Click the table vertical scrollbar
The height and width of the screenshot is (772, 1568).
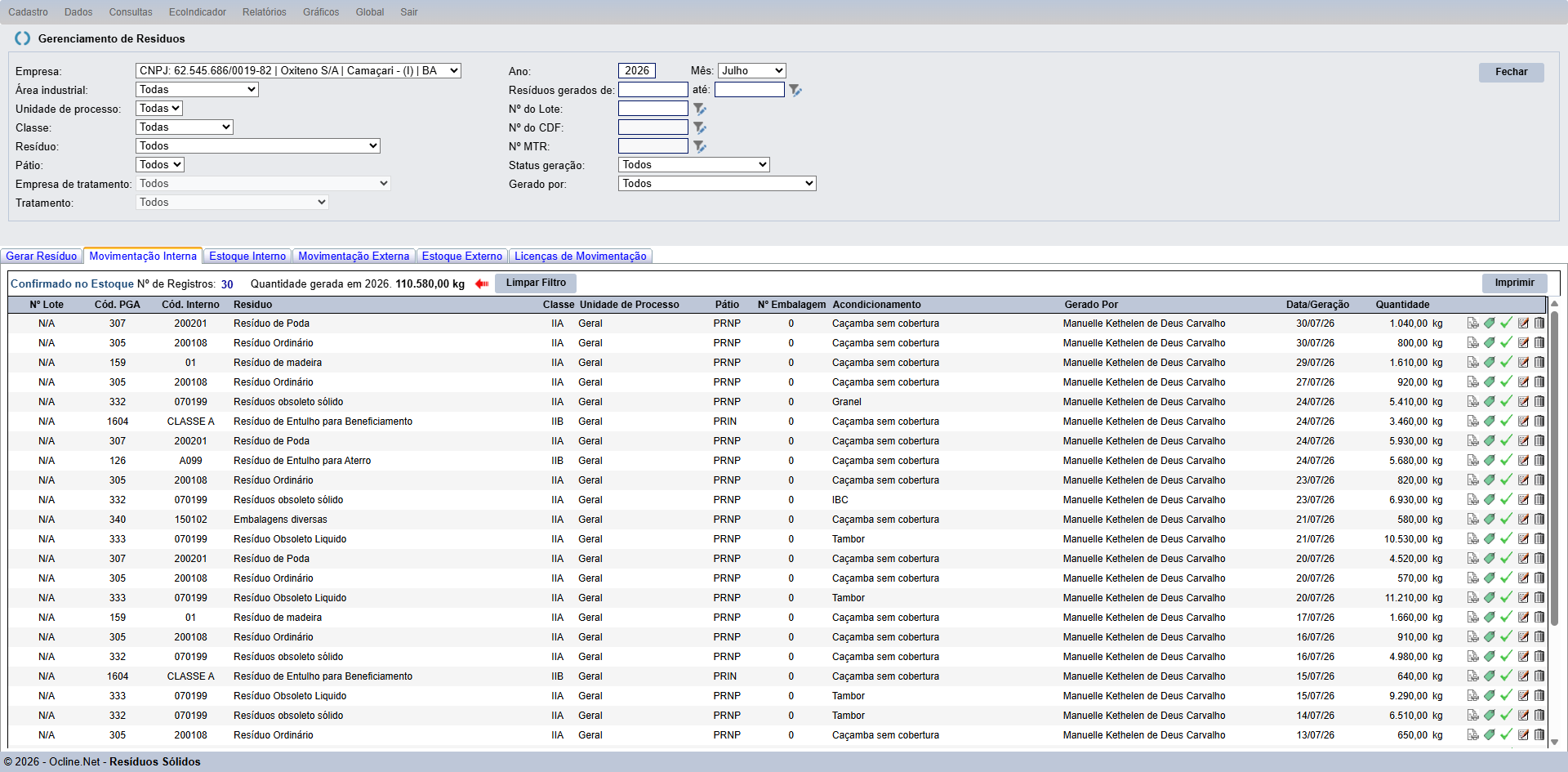(1555, 523)
